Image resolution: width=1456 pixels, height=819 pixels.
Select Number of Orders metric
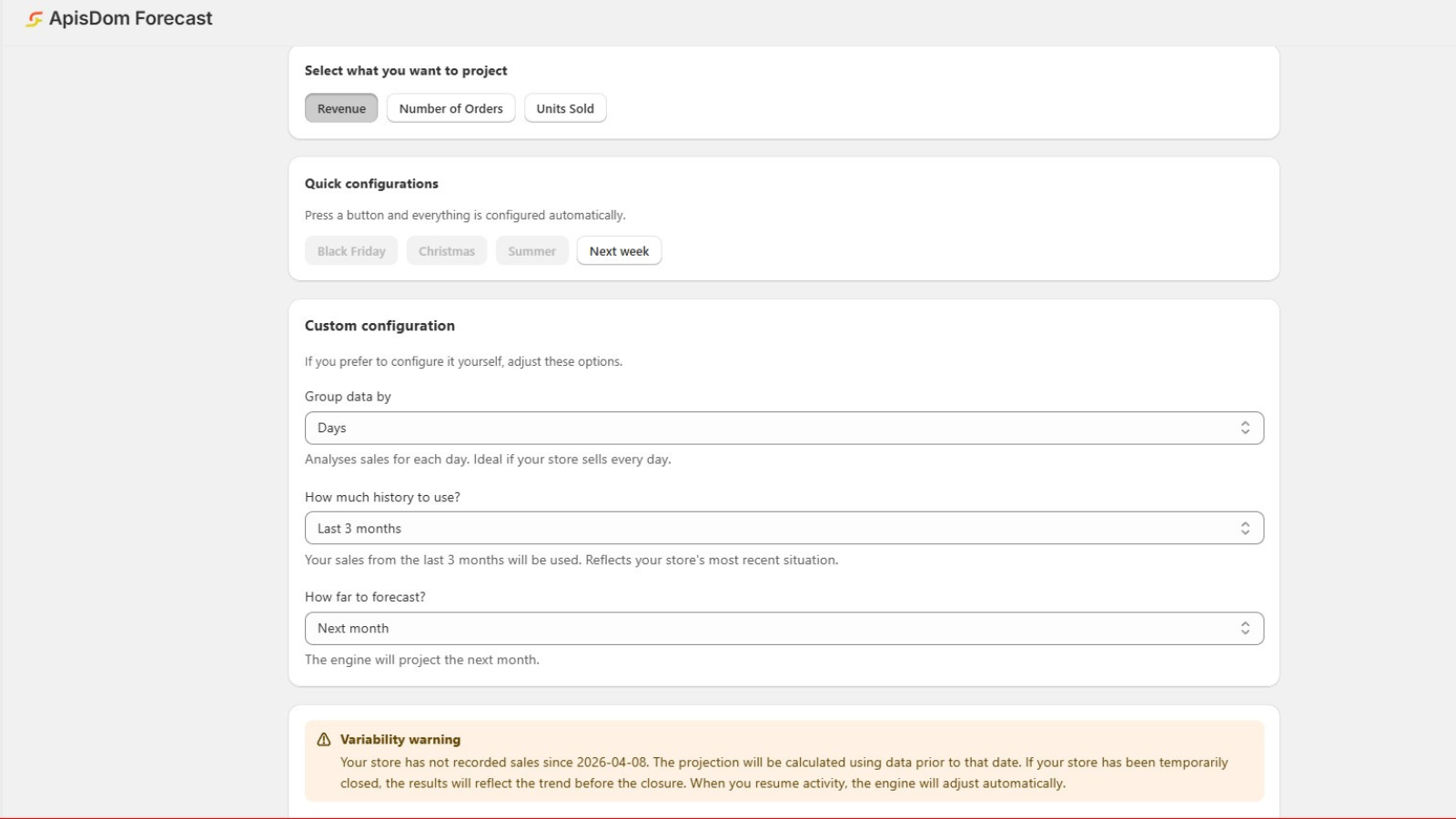(450, 108)
